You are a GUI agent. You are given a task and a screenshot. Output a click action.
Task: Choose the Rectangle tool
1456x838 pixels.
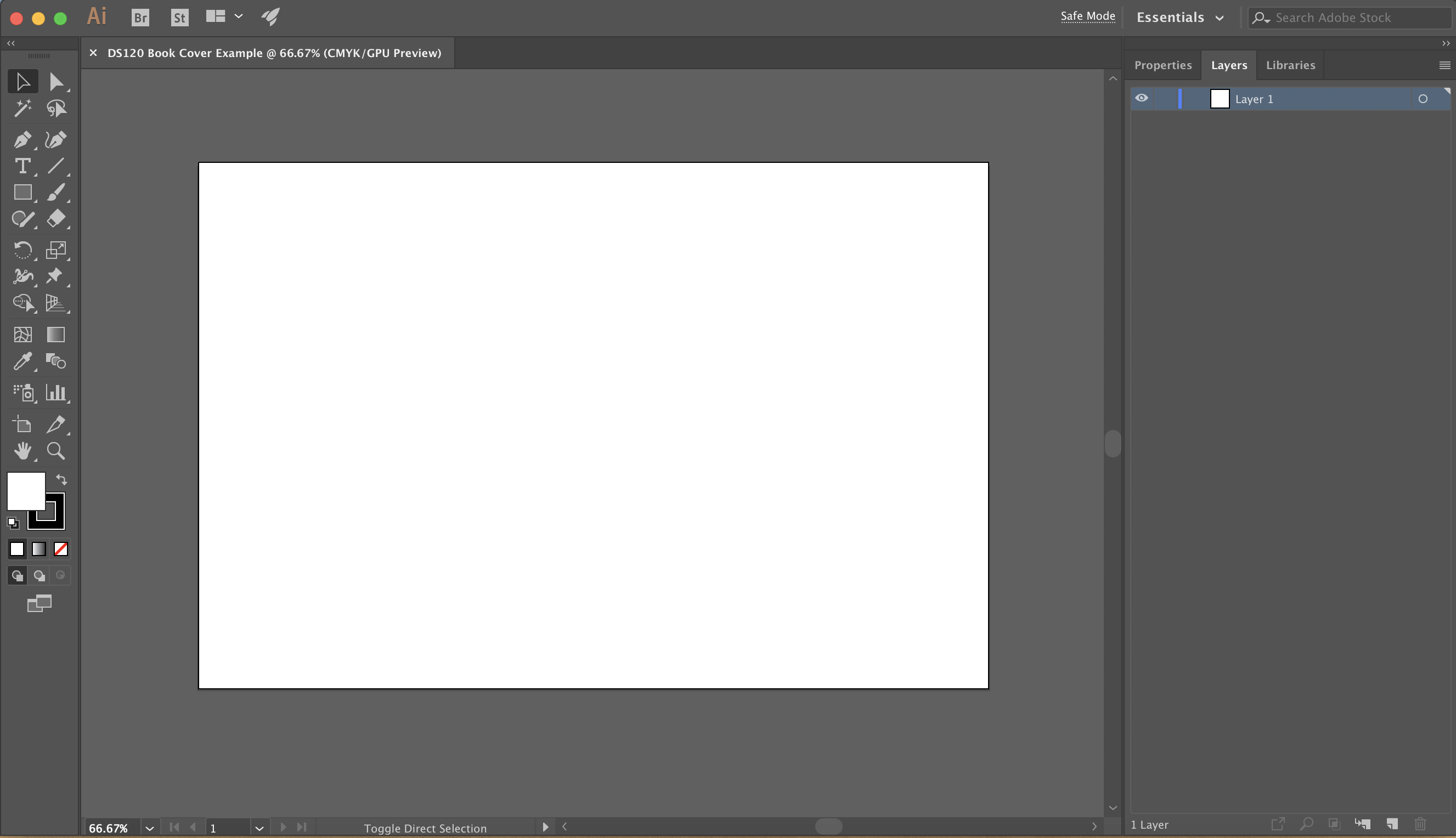[23, 191]
